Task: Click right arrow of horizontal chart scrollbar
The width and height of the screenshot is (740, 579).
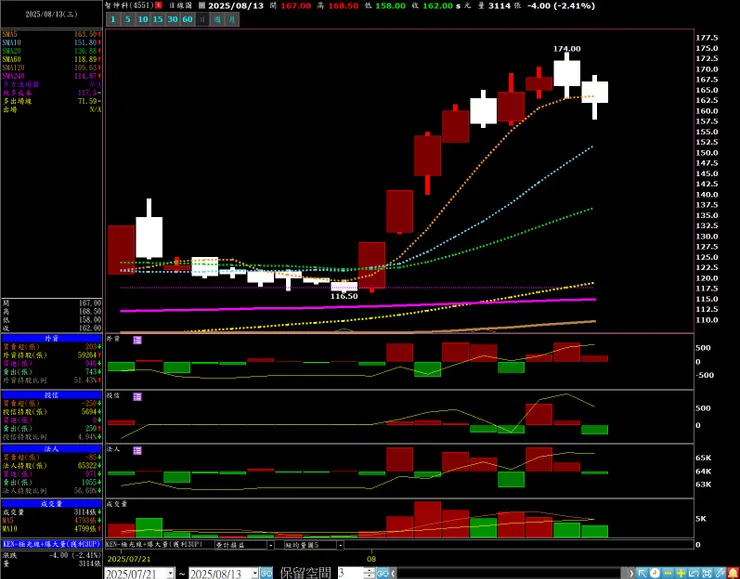Action: [632, 573]
